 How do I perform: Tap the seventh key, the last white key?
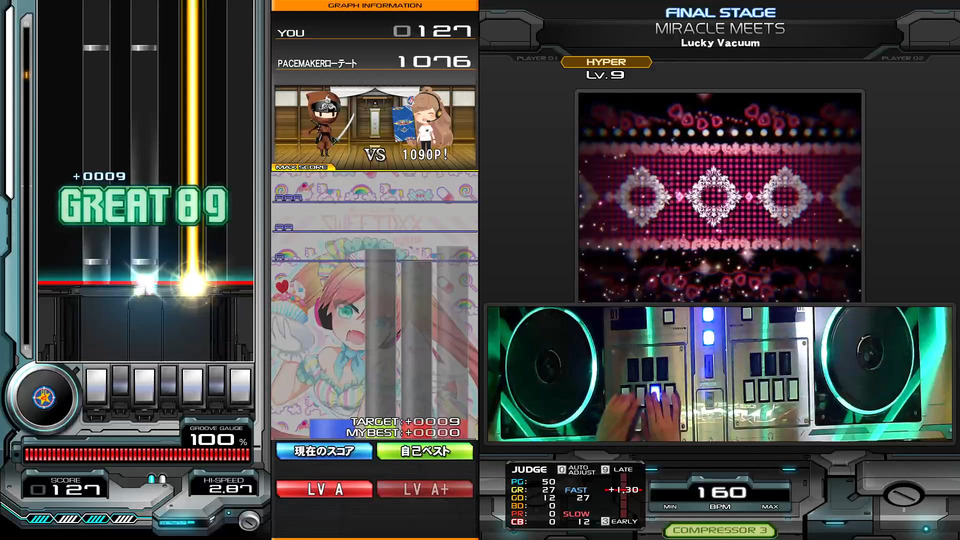point(240,386)
